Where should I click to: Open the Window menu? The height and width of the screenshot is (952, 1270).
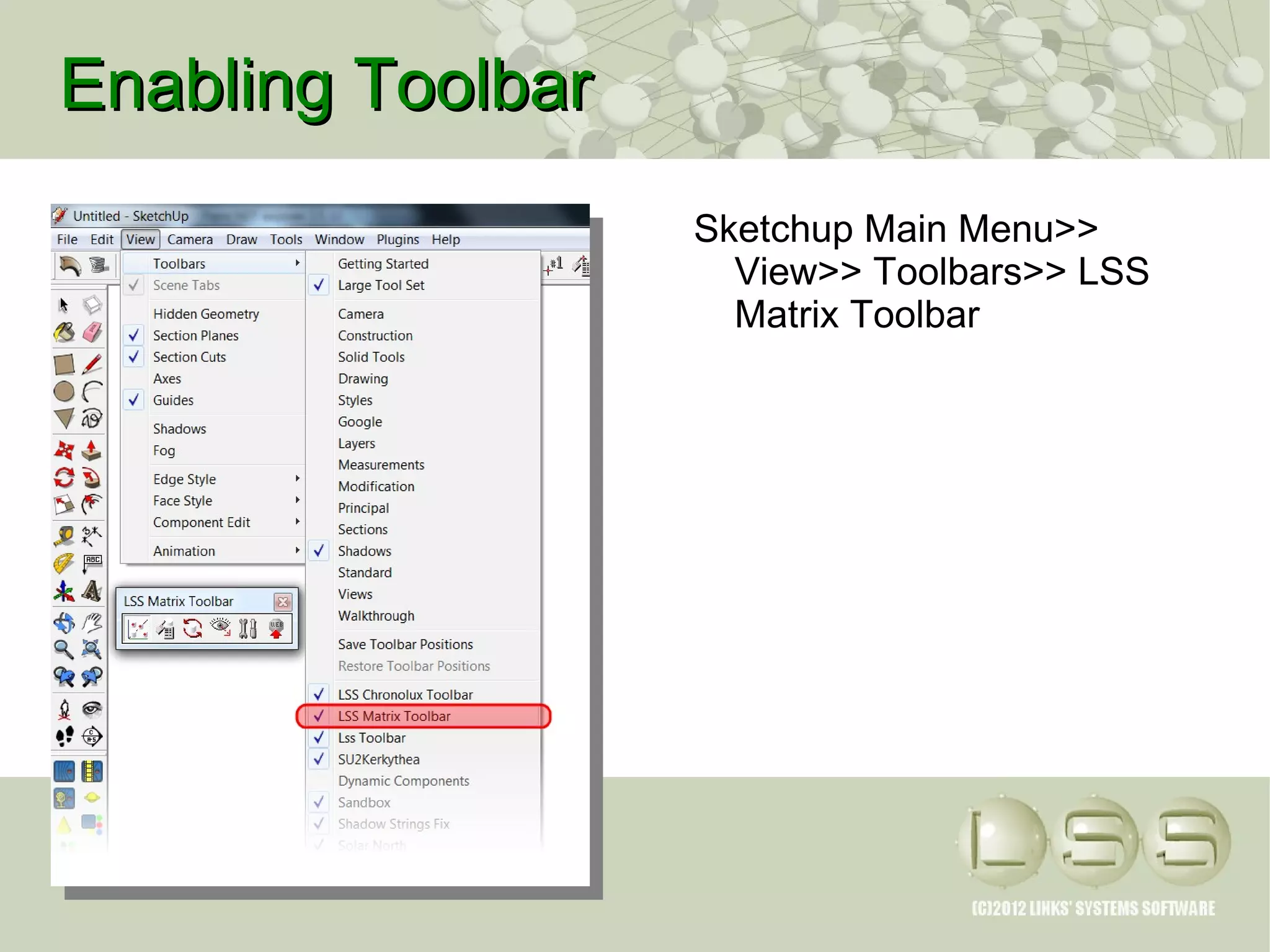point(339,239)
